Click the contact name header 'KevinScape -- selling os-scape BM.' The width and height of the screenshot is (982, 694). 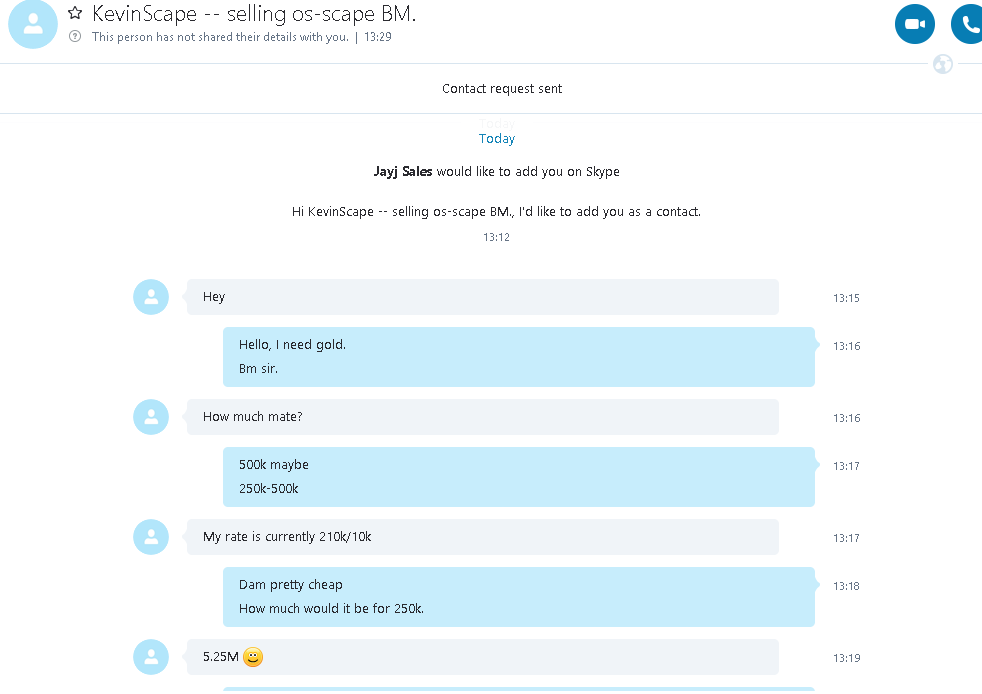[x=254, y=13]
